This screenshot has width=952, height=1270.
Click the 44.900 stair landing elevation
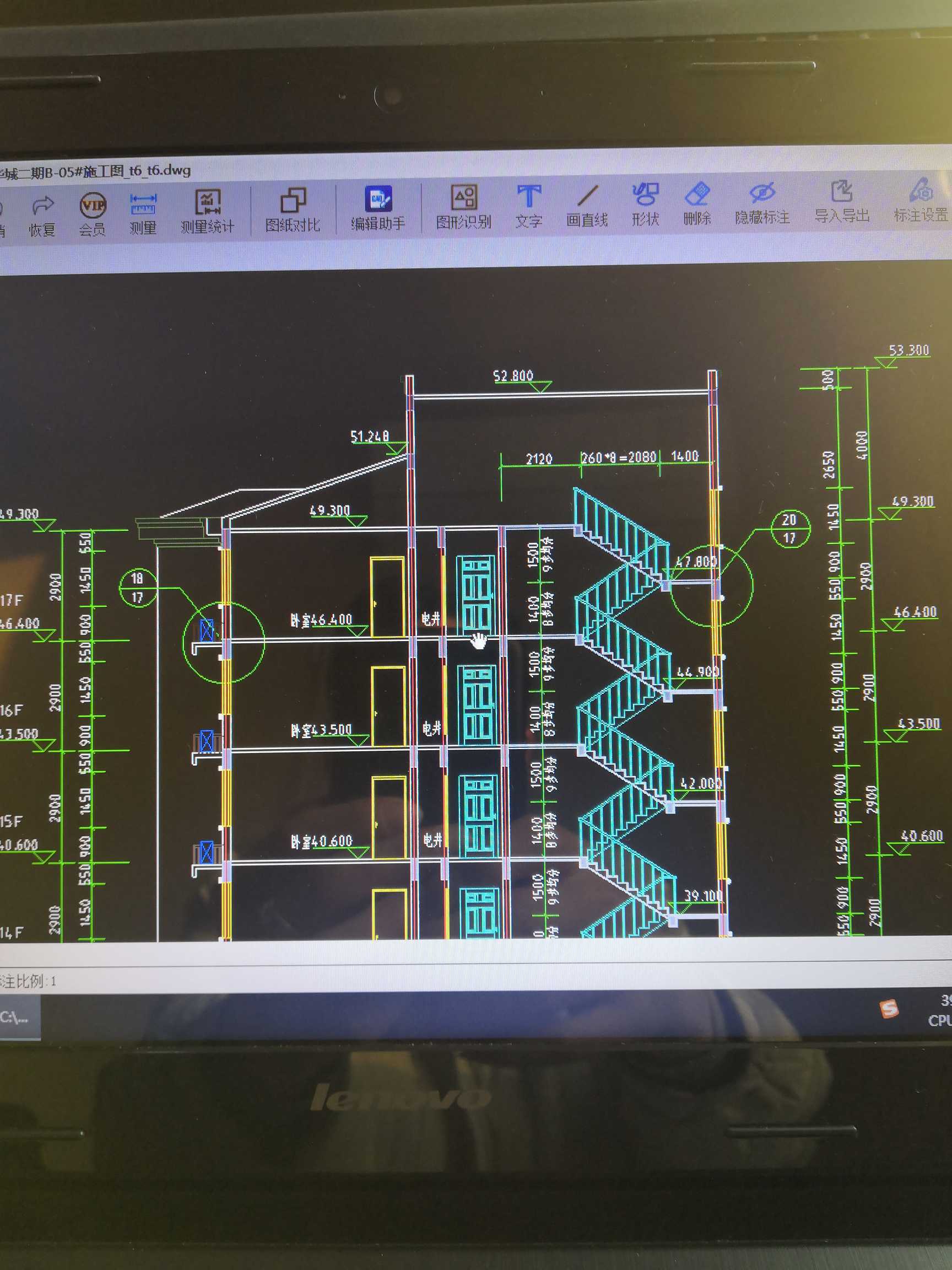click(x=698, y=671)
